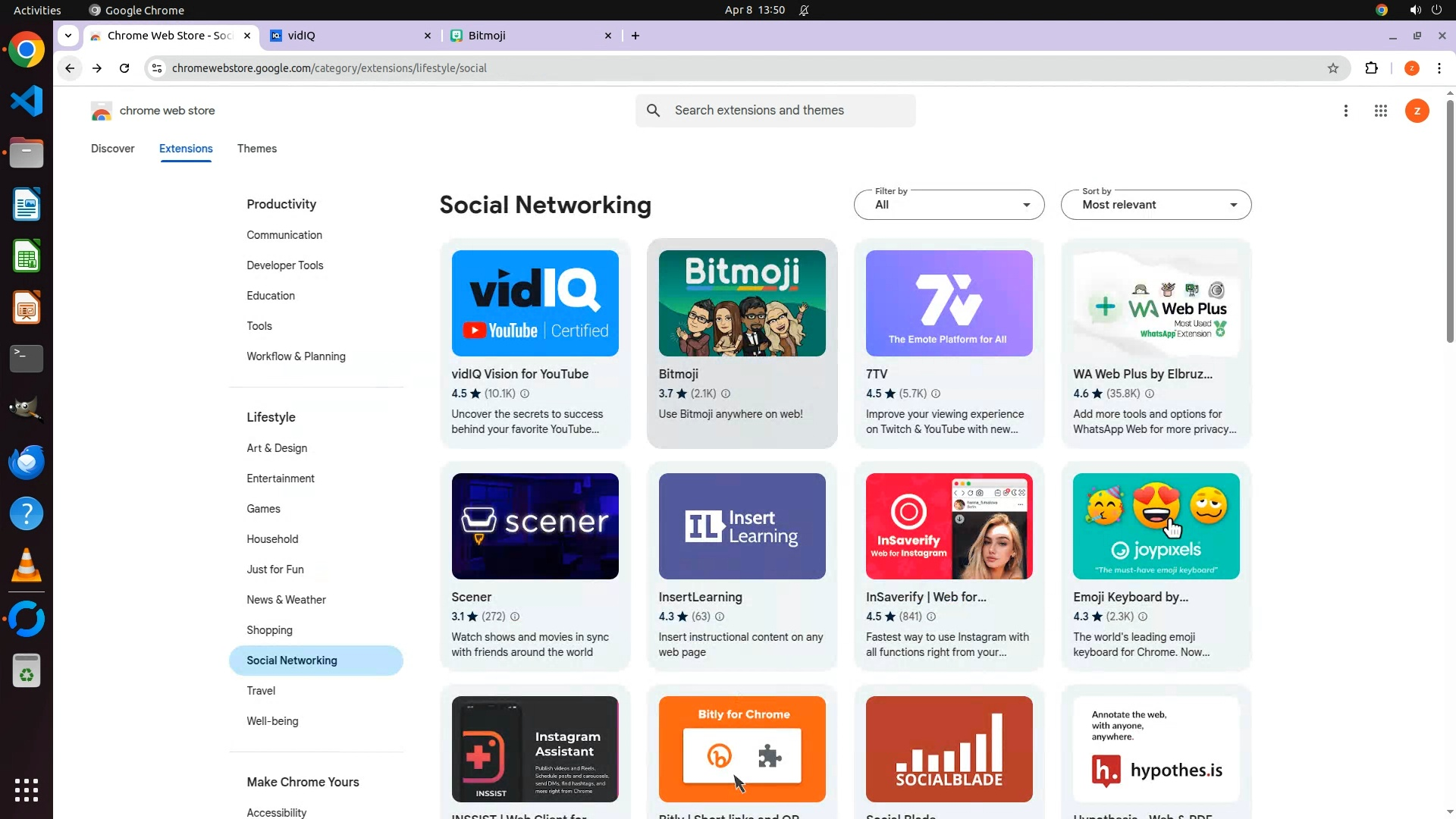Open the Scener extension thumbnail
Screen dimensions: 1456x819
535,526
